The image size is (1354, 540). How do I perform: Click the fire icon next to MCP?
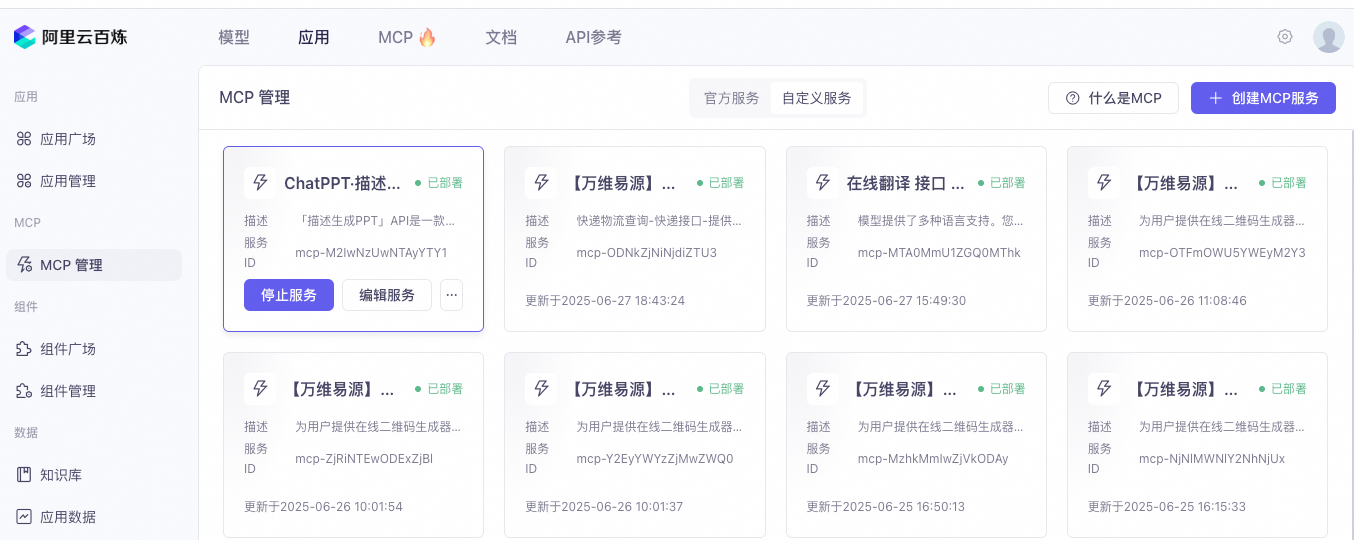(427, 37)
